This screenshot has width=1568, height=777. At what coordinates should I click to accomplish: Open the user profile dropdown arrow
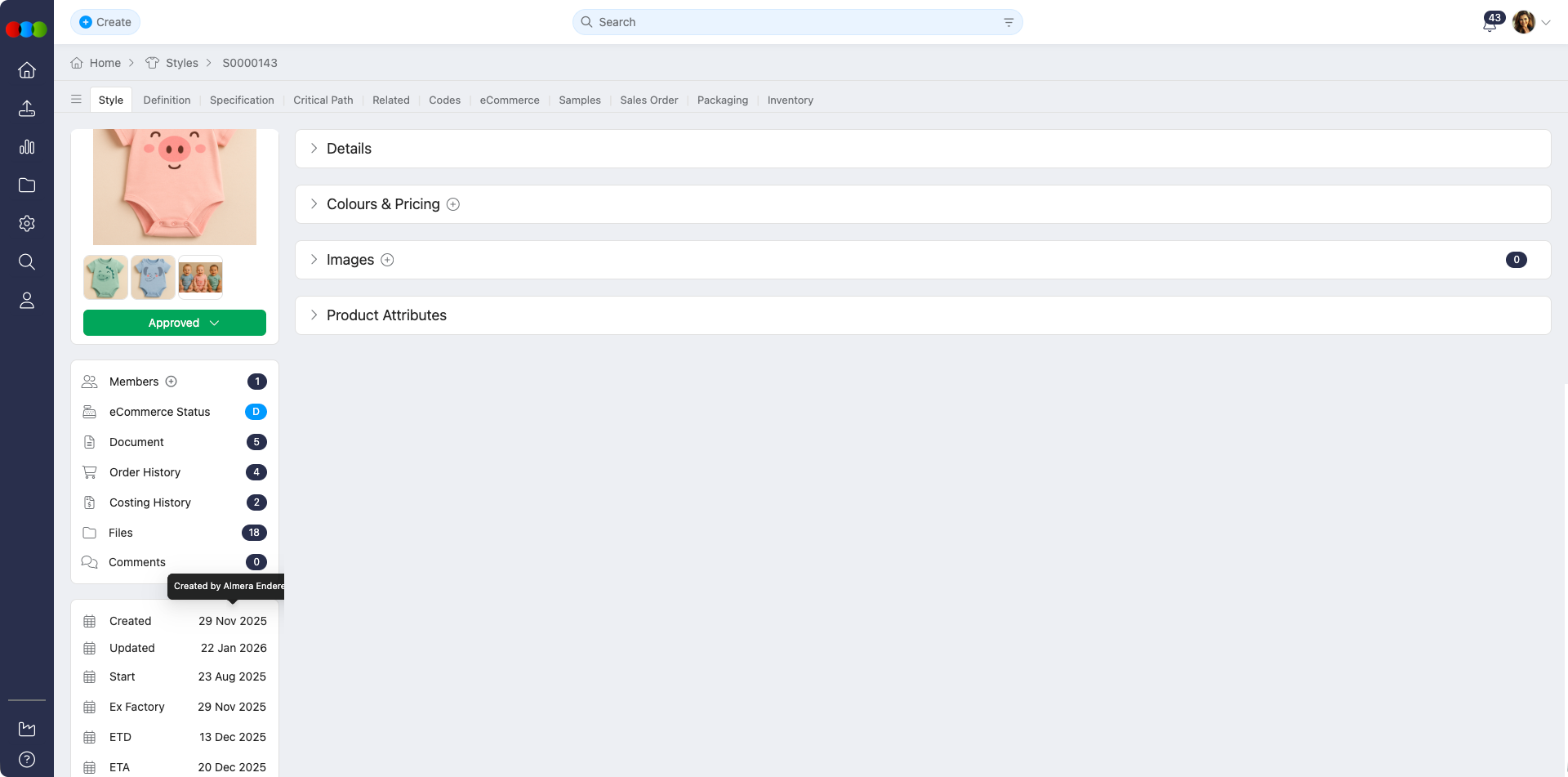point(1546,23)
